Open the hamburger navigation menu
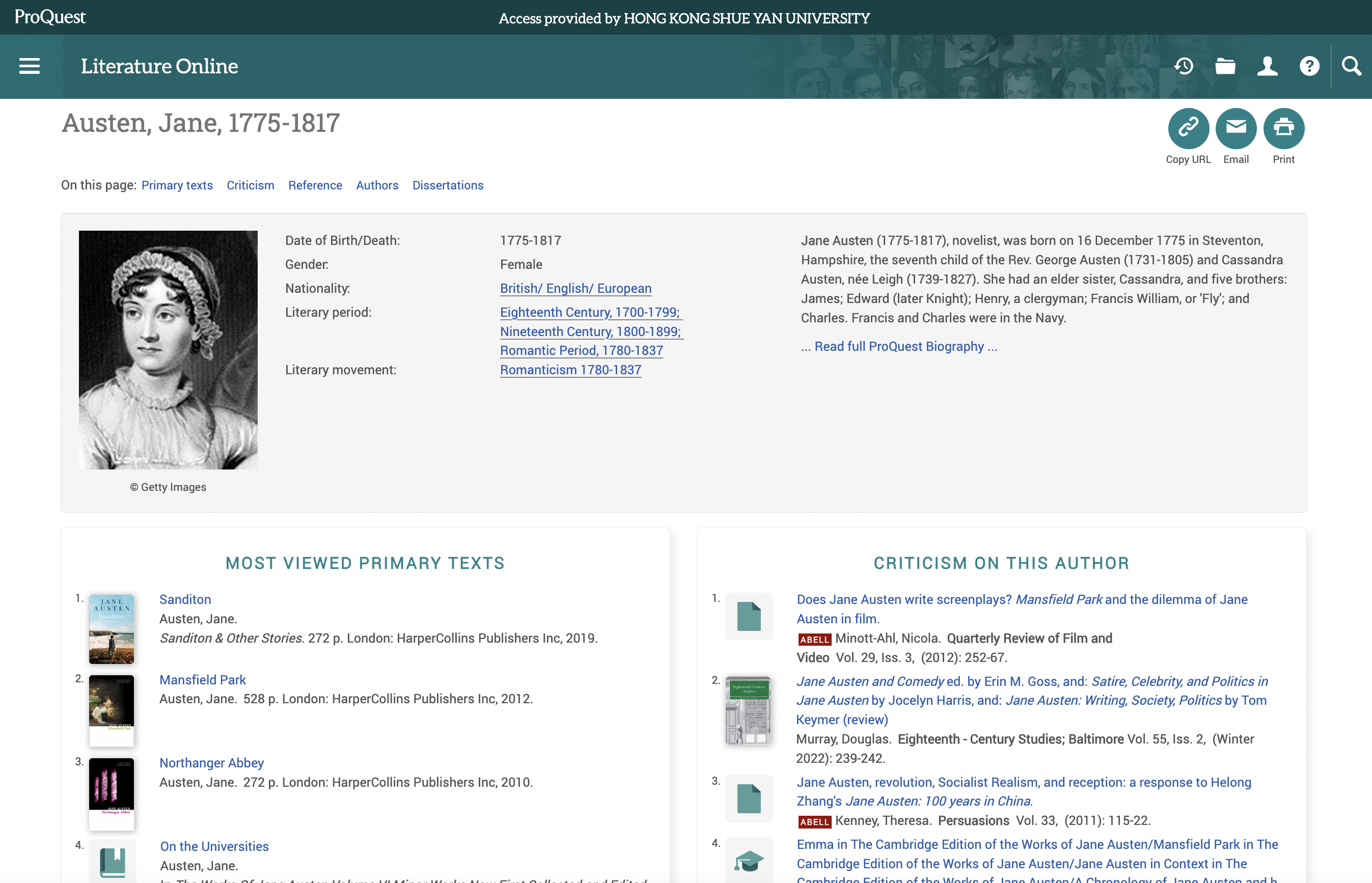 point(30,66)
